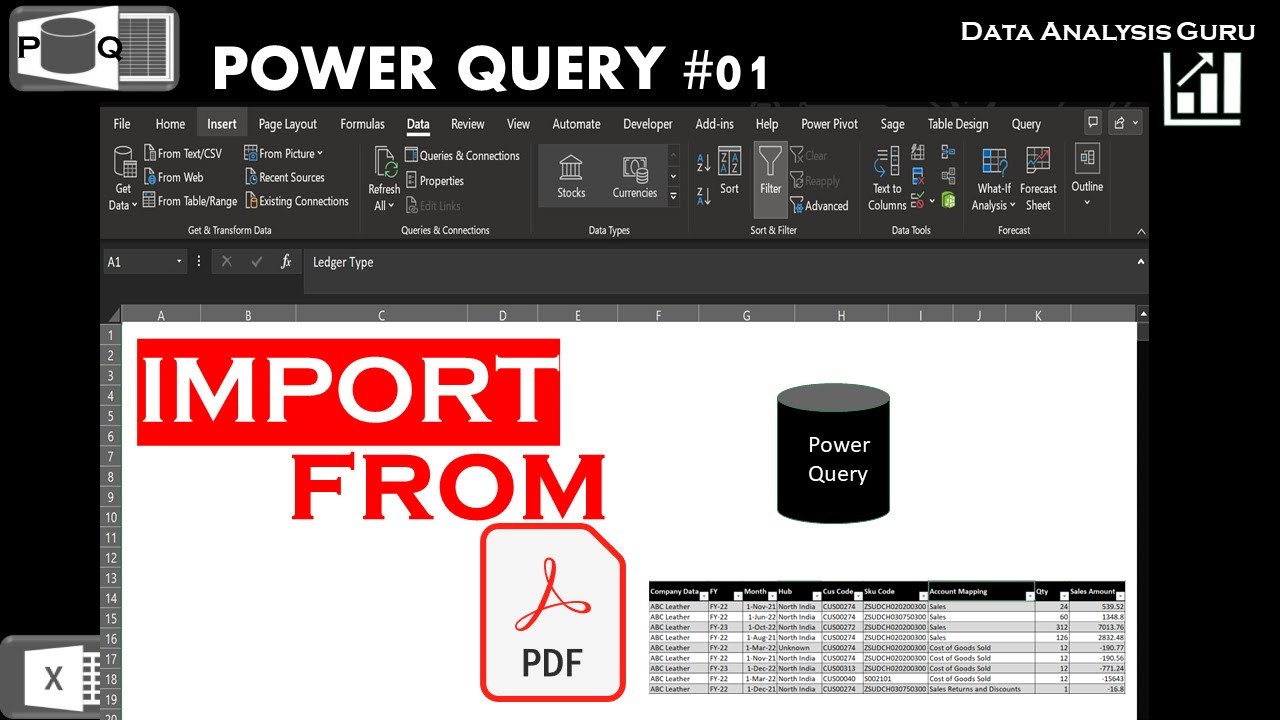1280x720 pixels.
Task: Select the Stocks data type
Action: point(571,176)
